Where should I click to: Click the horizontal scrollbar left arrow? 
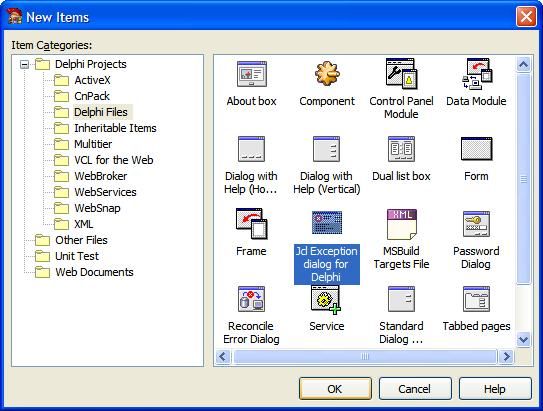tap(223, 356)
